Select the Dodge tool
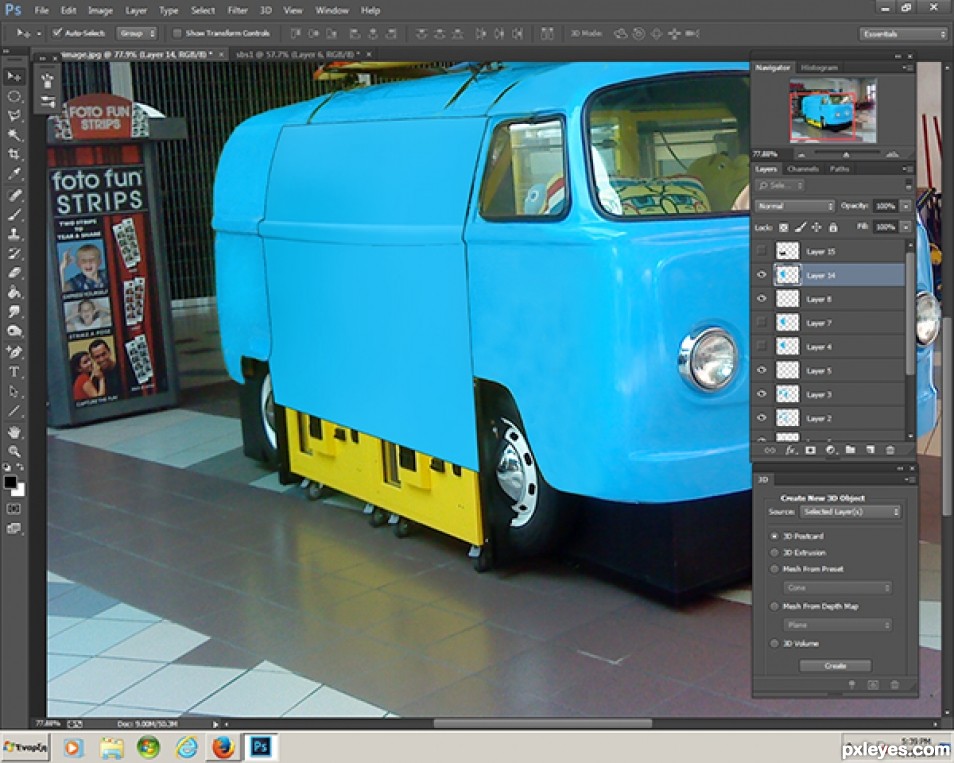This screenshot has width=954, height=763. click(13, 331)
